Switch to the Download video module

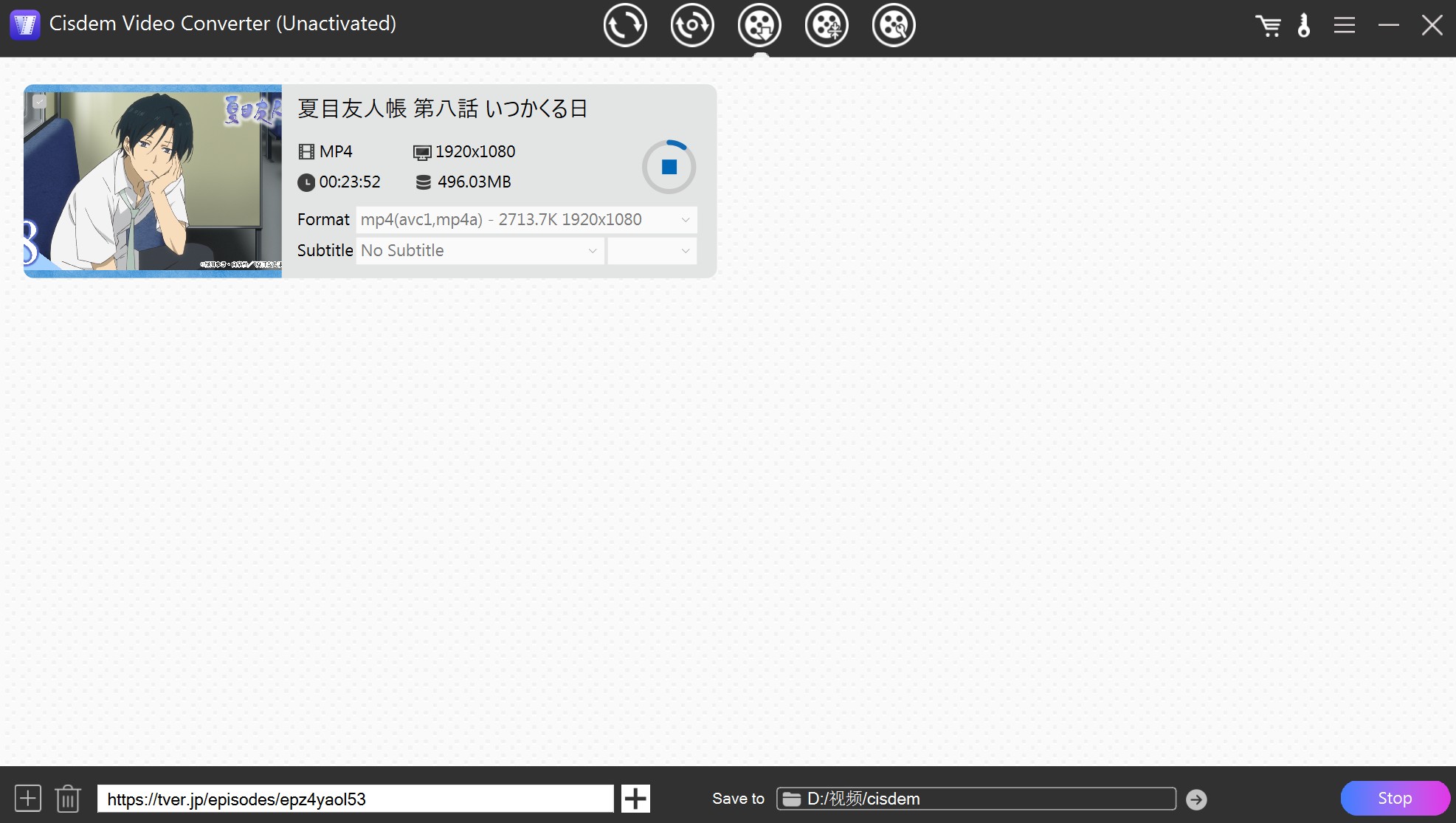[x=759, y=26]
